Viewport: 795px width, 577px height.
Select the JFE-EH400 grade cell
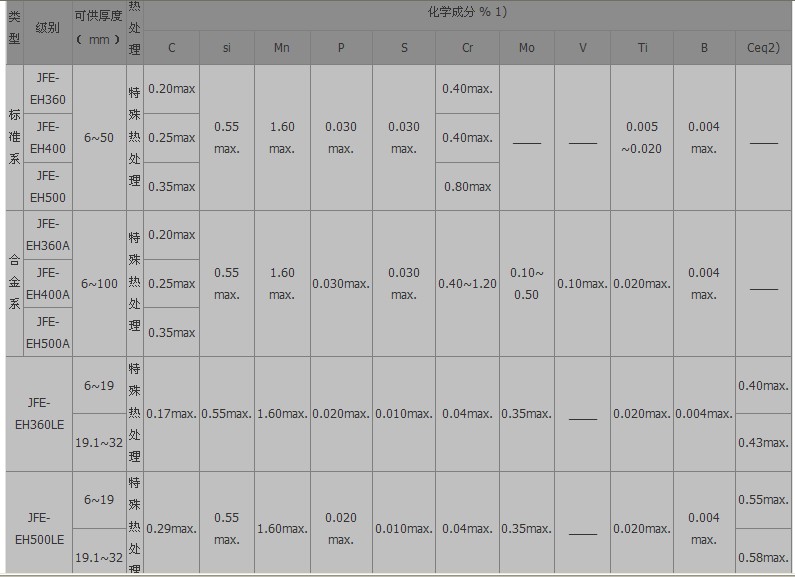pyautogui.click(x=48, y=137)
